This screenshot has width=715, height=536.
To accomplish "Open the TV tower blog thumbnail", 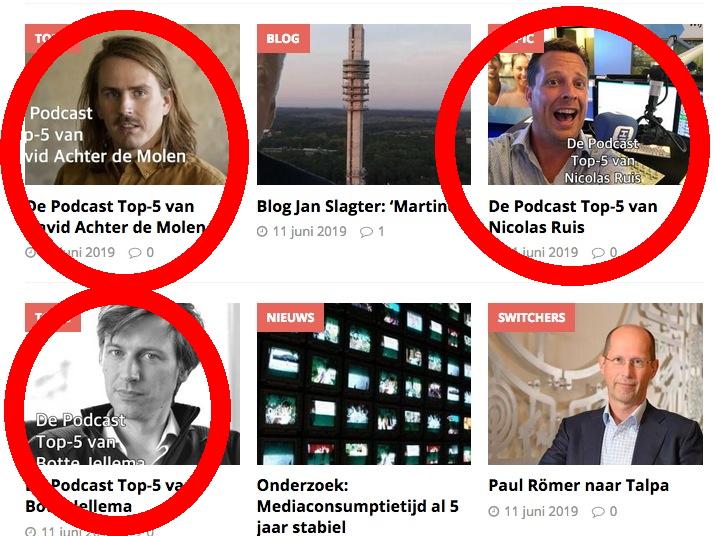I will coord(364,104).
